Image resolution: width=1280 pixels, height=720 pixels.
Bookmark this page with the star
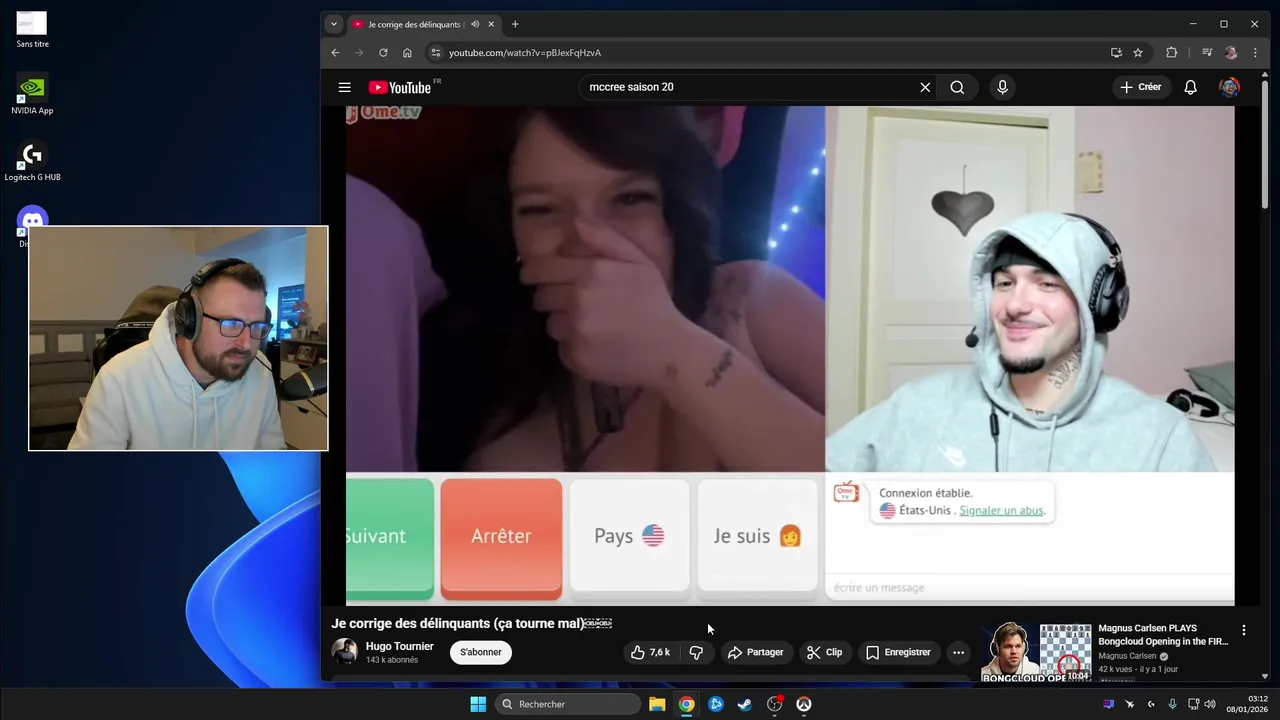tap(1138, 52)
